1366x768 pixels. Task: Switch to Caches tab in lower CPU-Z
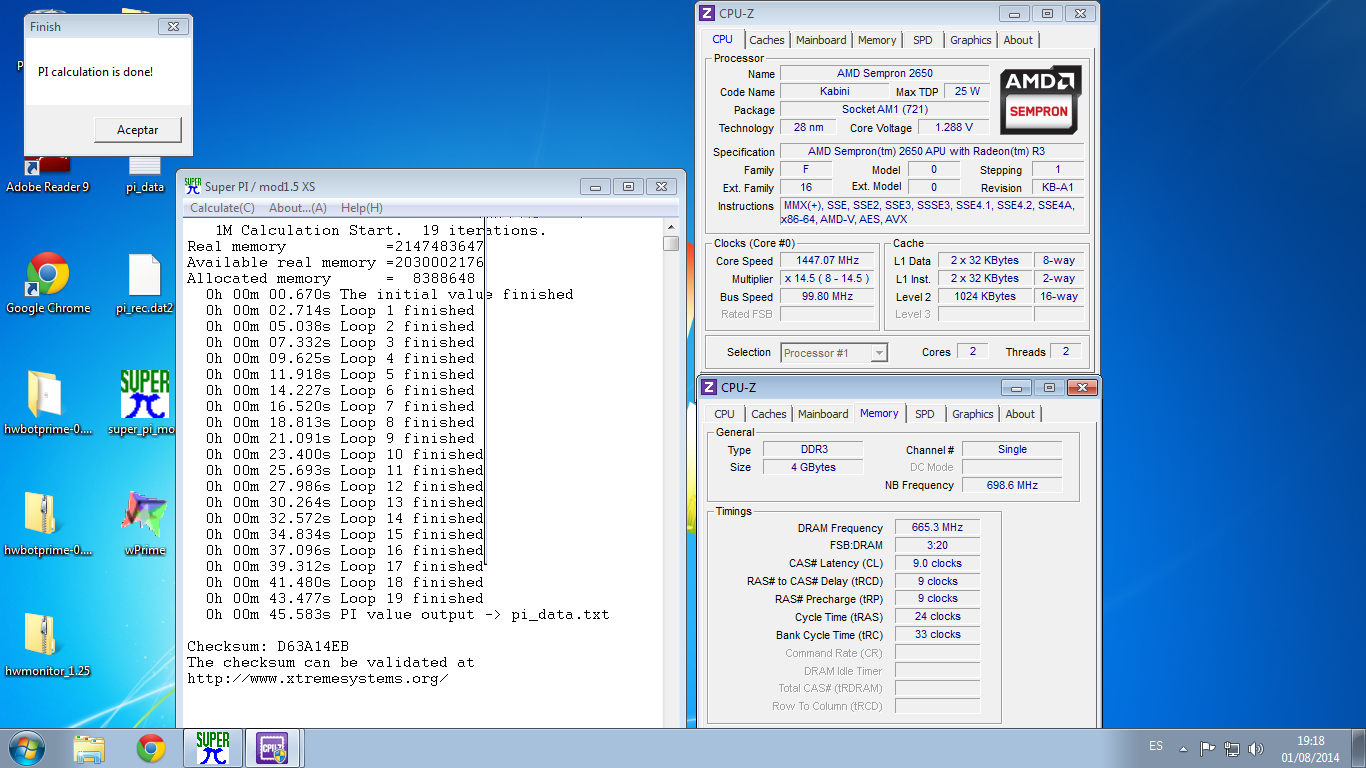pos(769,414)
